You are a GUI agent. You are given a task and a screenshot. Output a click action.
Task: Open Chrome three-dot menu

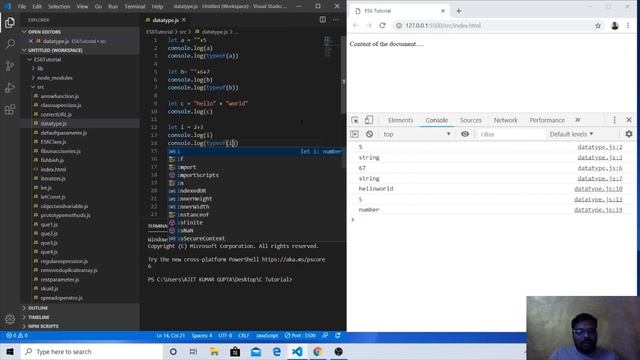[628, 25]
